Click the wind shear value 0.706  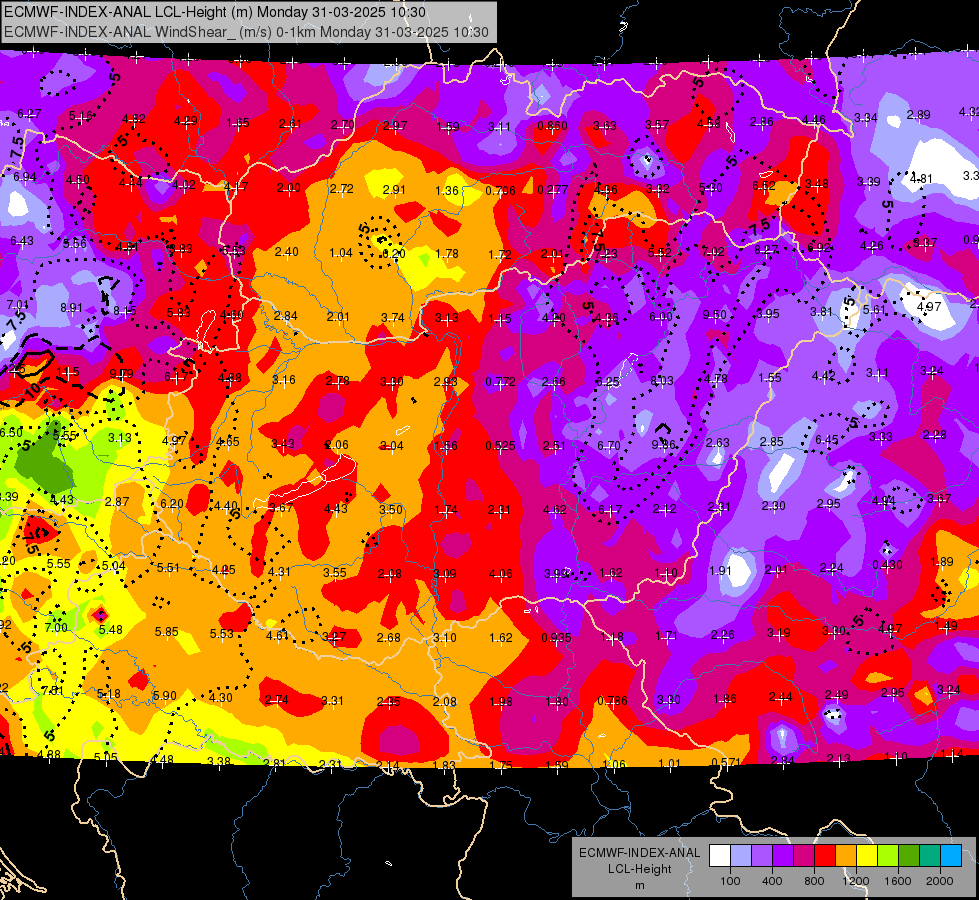(500, 190)
